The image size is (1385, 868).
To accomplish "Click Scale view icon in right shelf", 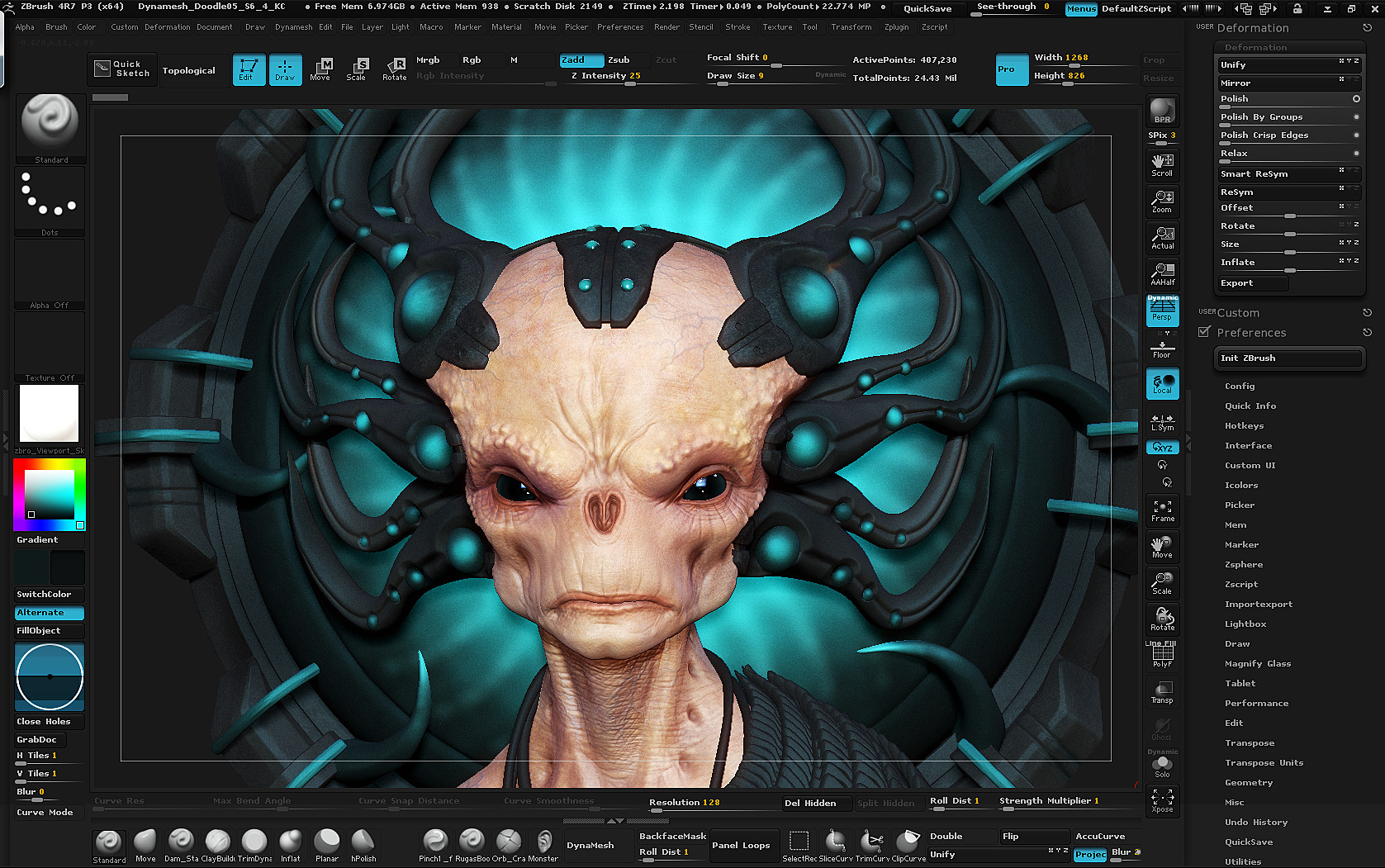I will 1162,583.
